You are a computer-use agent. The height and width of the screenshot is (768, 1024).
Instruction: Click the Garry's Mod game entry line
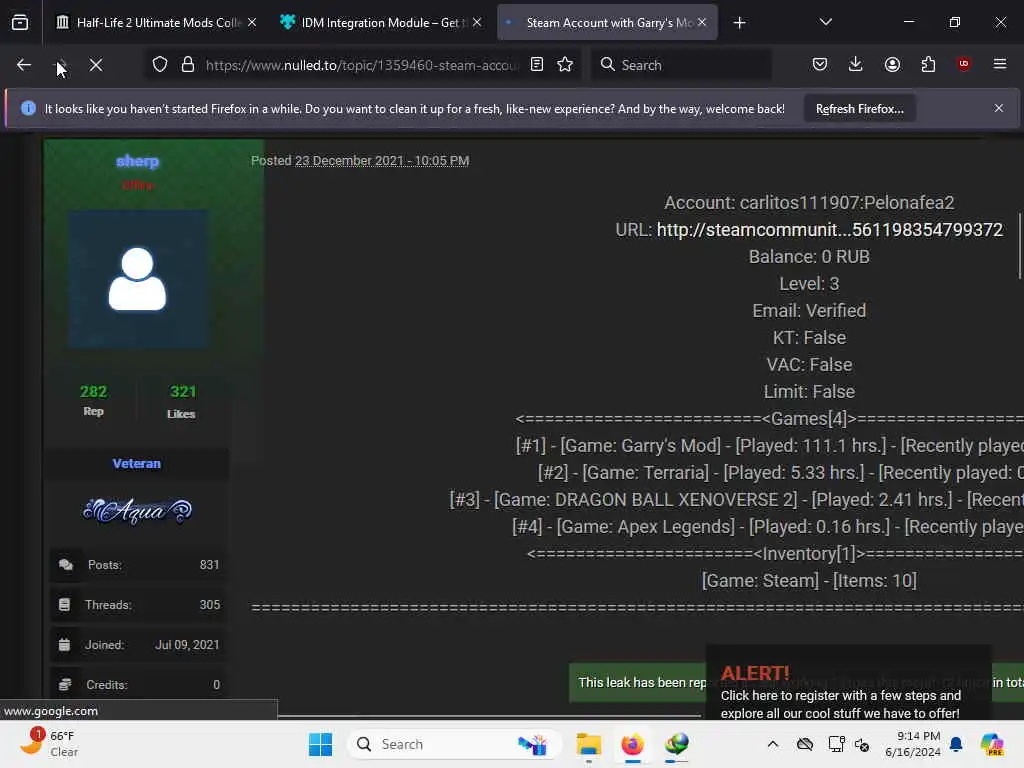coord(769,445)
